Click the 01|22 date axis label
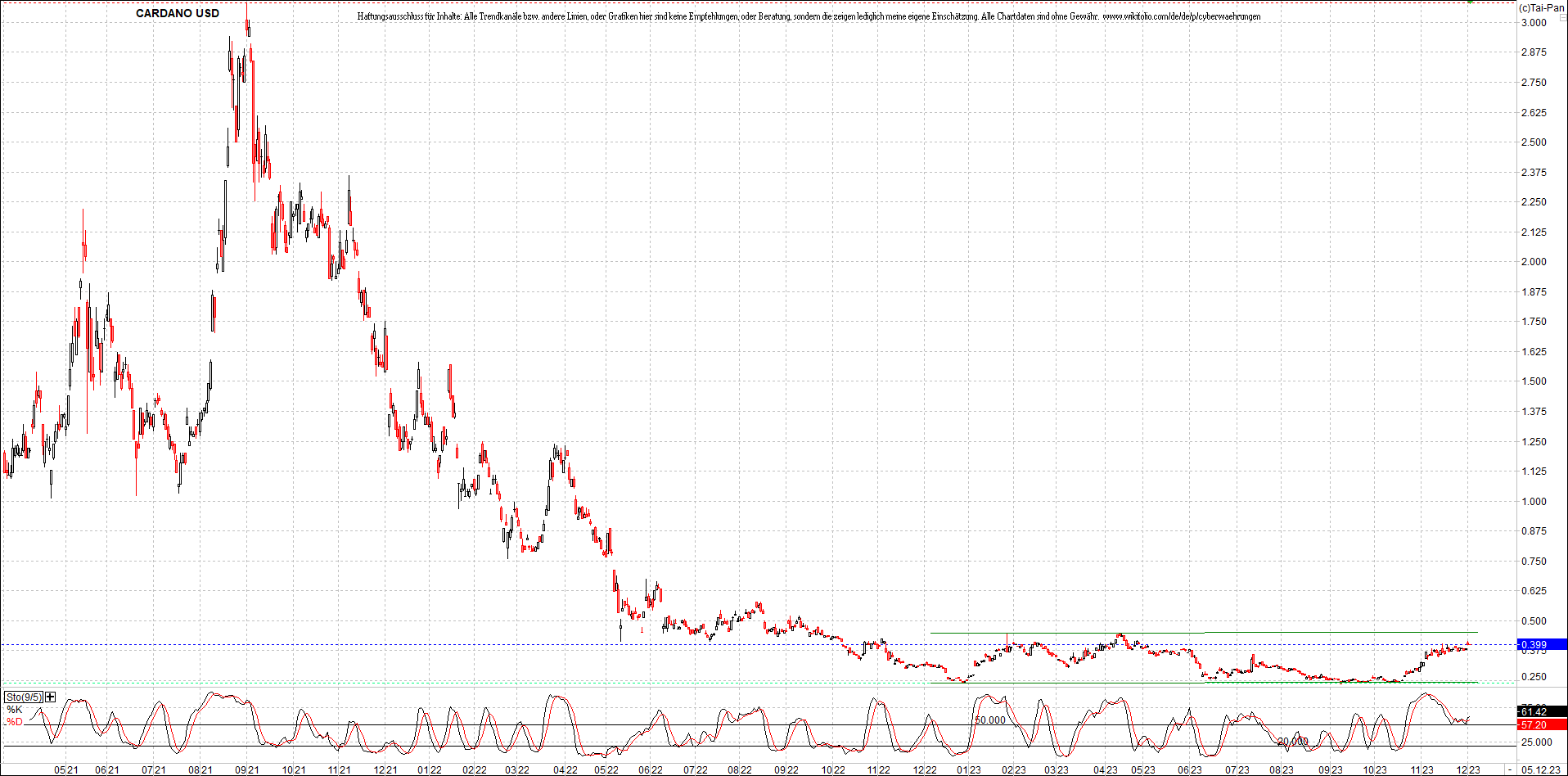The image size is (1568, 776). click(430, 769)
